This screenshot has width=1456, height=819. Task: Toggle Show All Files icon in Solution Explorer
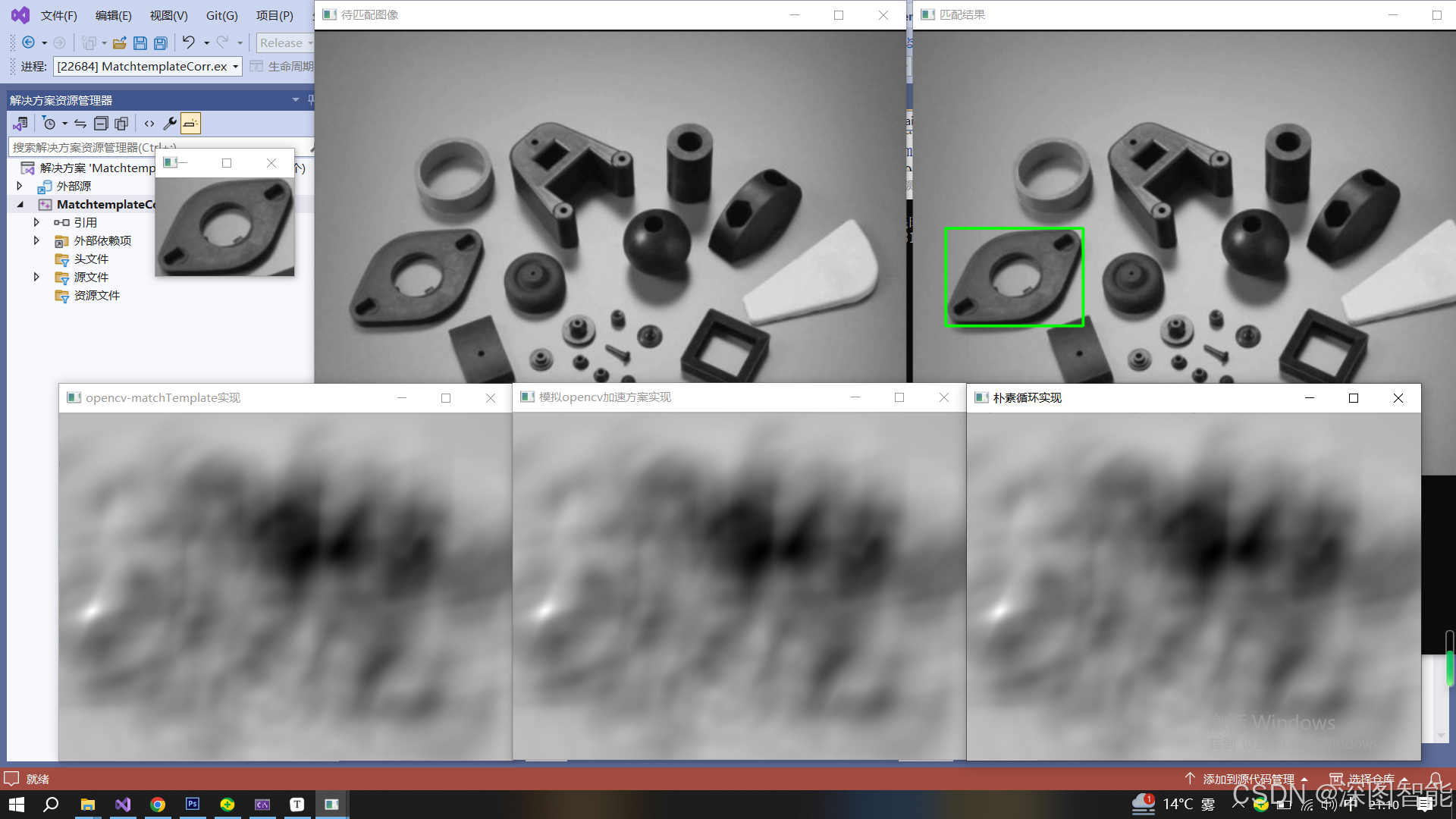click(121, 124)
